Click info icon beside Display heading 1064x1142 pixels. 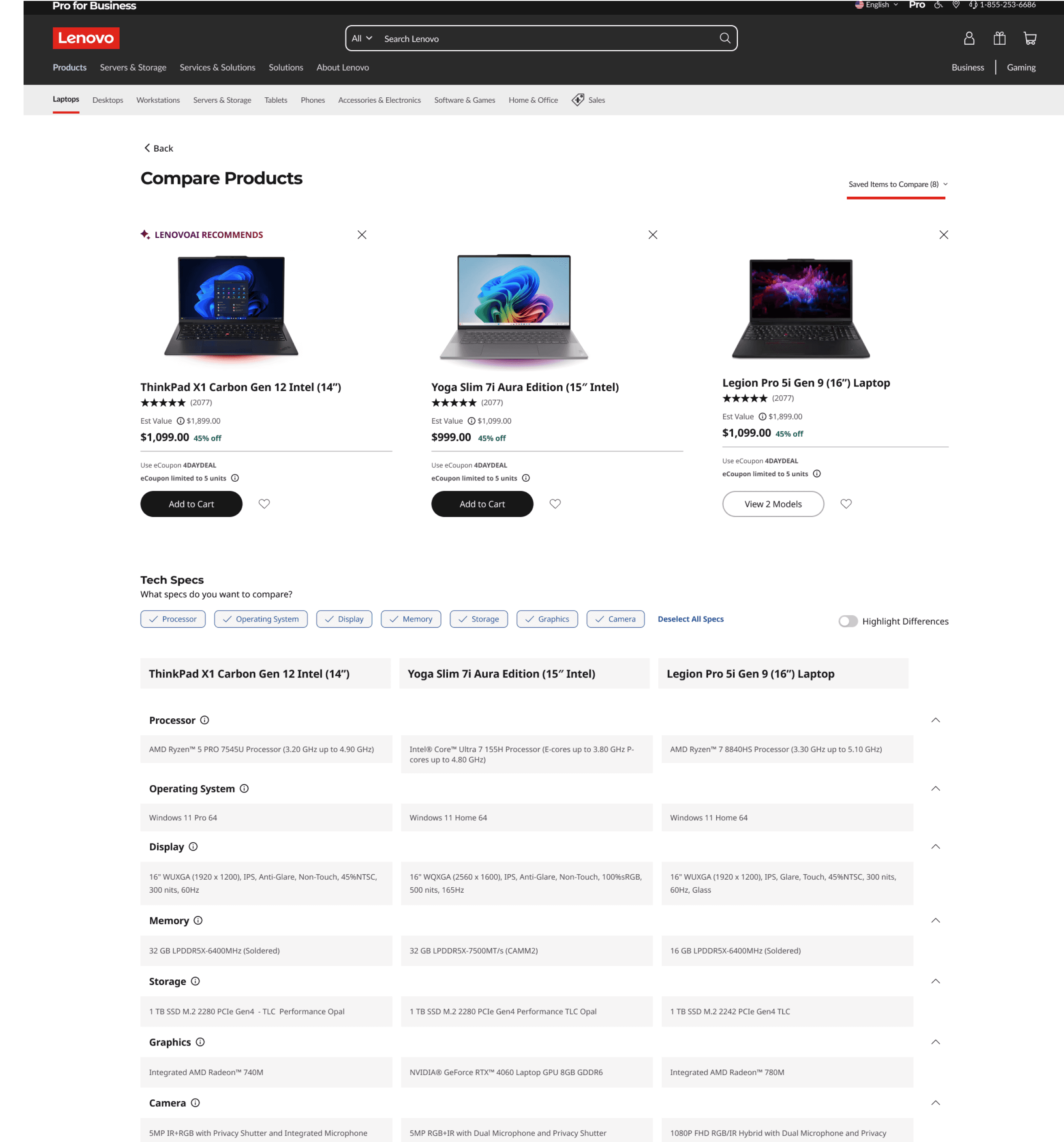pyautogui.click(x=193, y=846)
